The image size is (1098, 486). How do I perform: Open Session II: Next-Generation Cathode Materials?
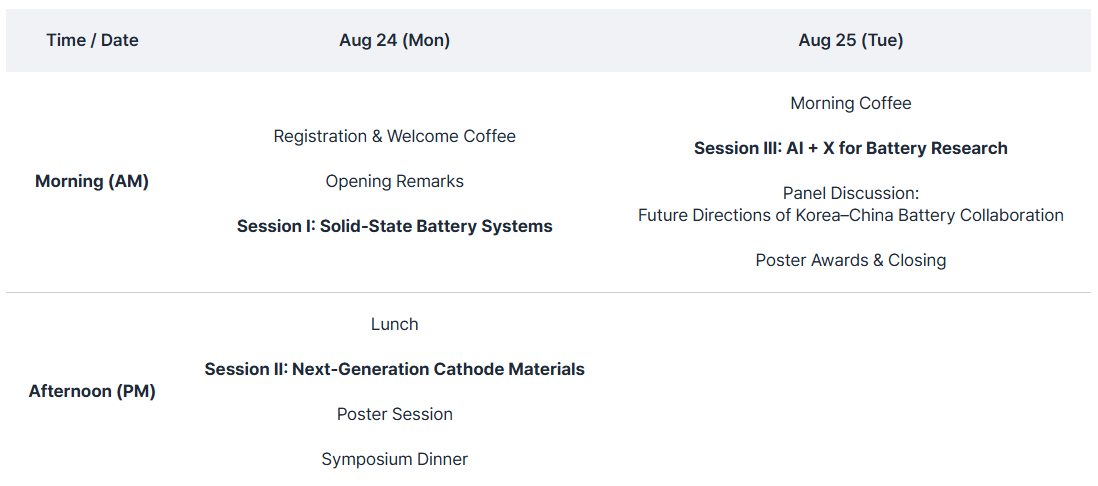(x=394, y=369)
